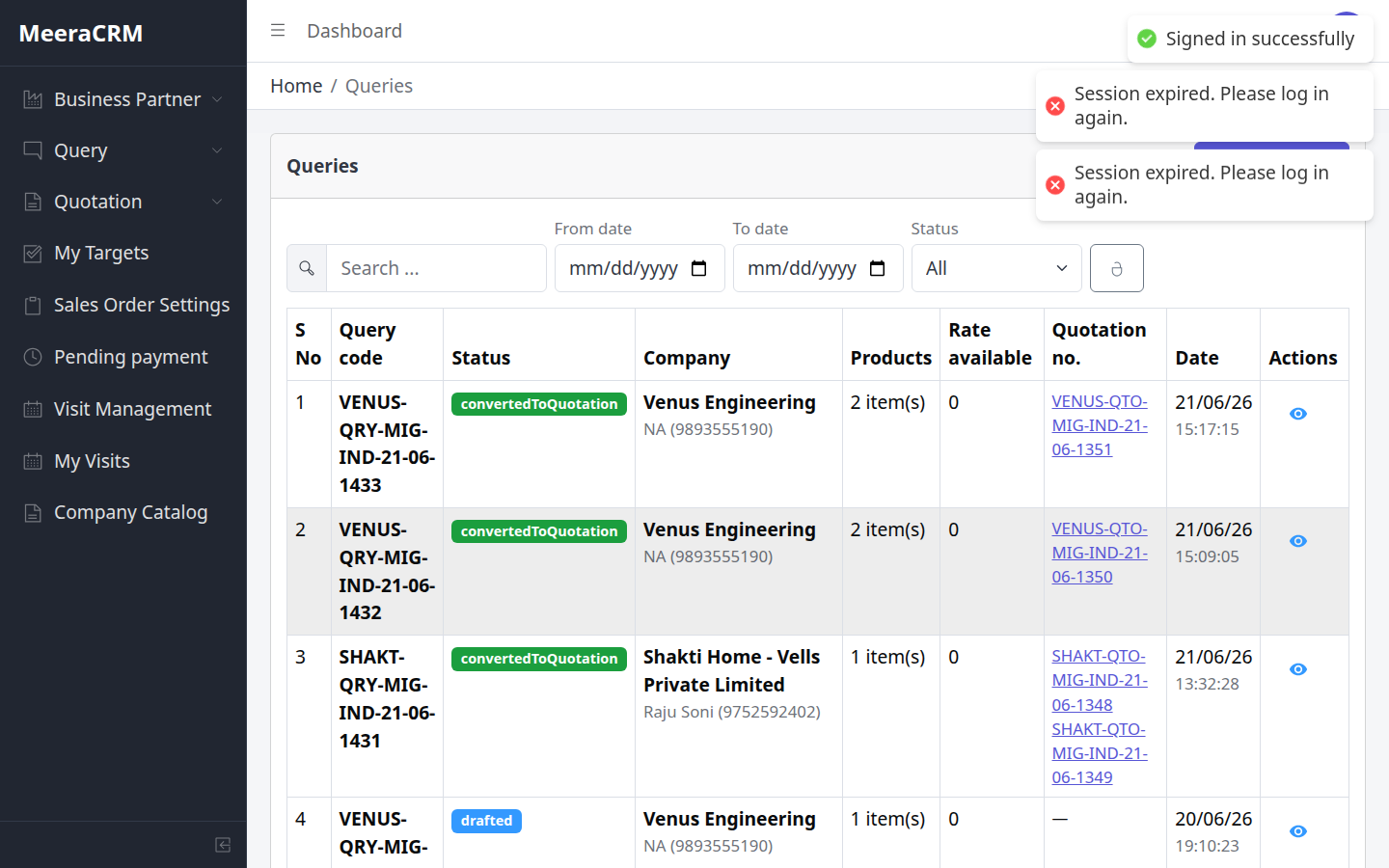
Task: Click the Query sidebar icon
Action: [33, 150]
